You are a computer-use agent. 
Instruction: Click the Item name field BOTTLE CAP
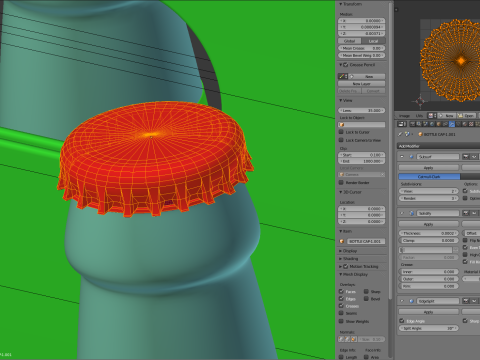[366, 241]
